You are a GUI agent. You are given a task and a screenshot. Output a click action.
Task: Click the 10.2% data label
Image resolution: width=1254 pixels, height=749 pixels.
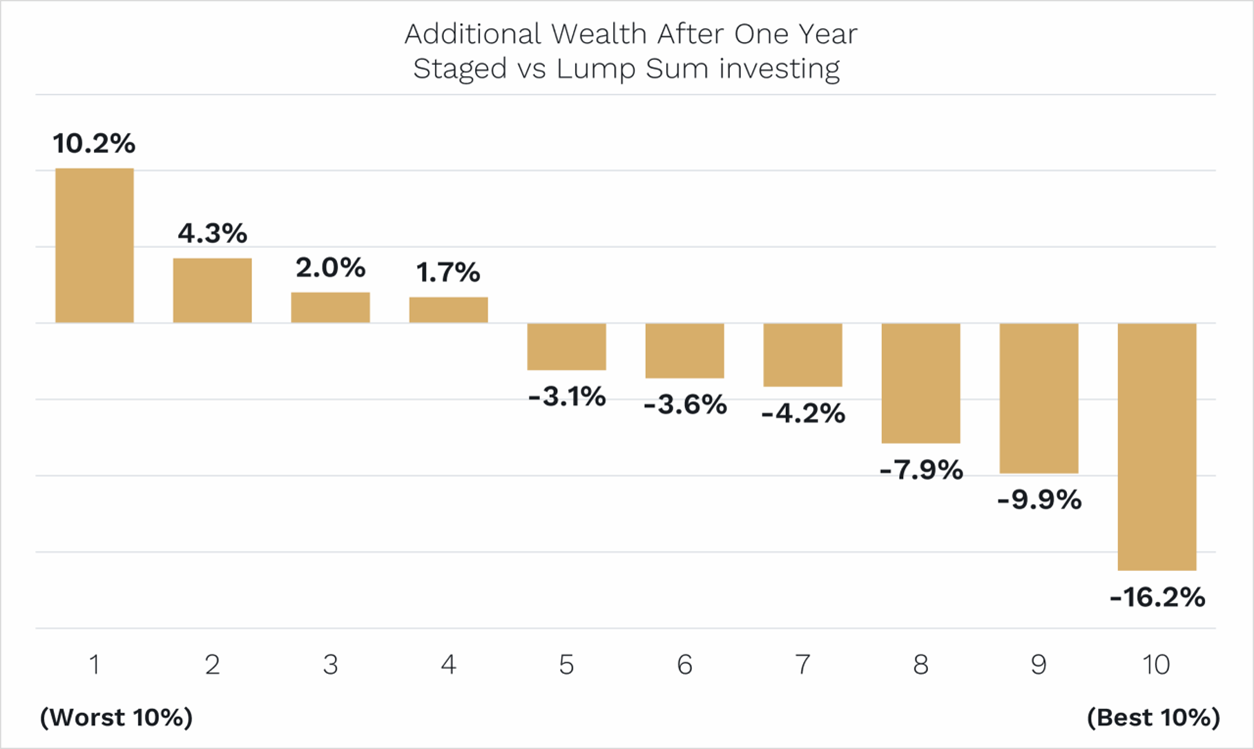point(94,144)
